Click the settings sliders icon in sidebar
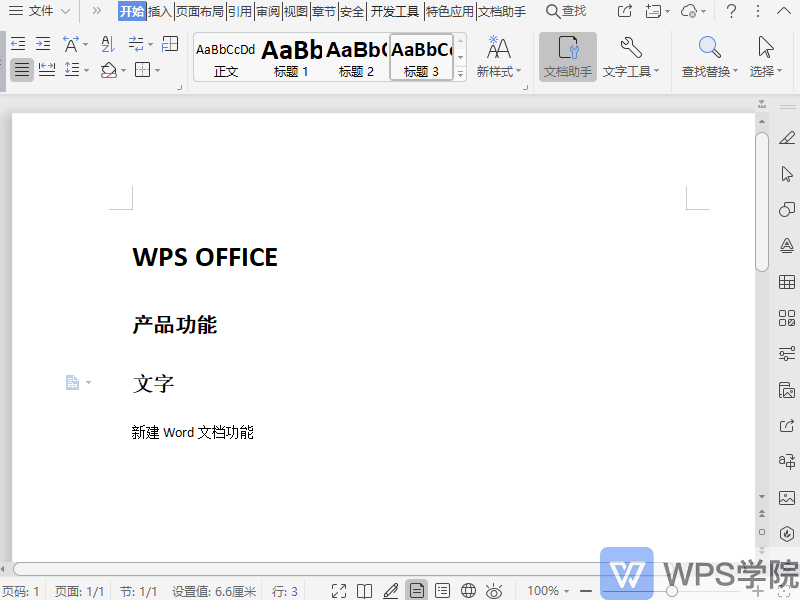Image resolution: width=800 pixels, height=600 pixels. (x=787, y=353)
